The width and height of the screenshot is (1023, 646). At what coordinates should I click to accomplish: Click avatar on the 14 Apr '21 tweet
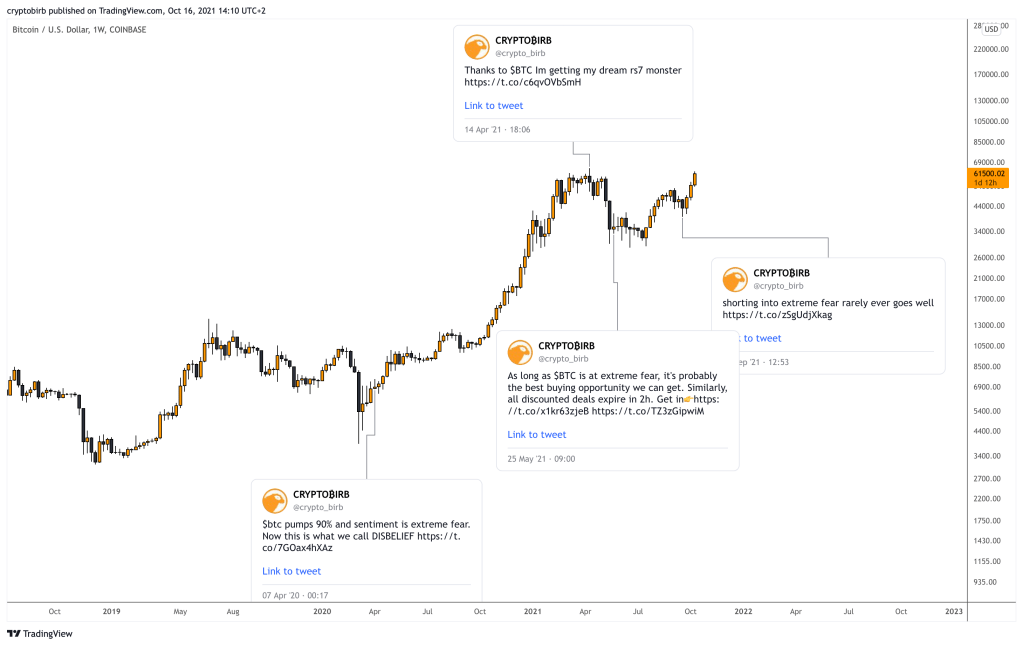[477, 46]
